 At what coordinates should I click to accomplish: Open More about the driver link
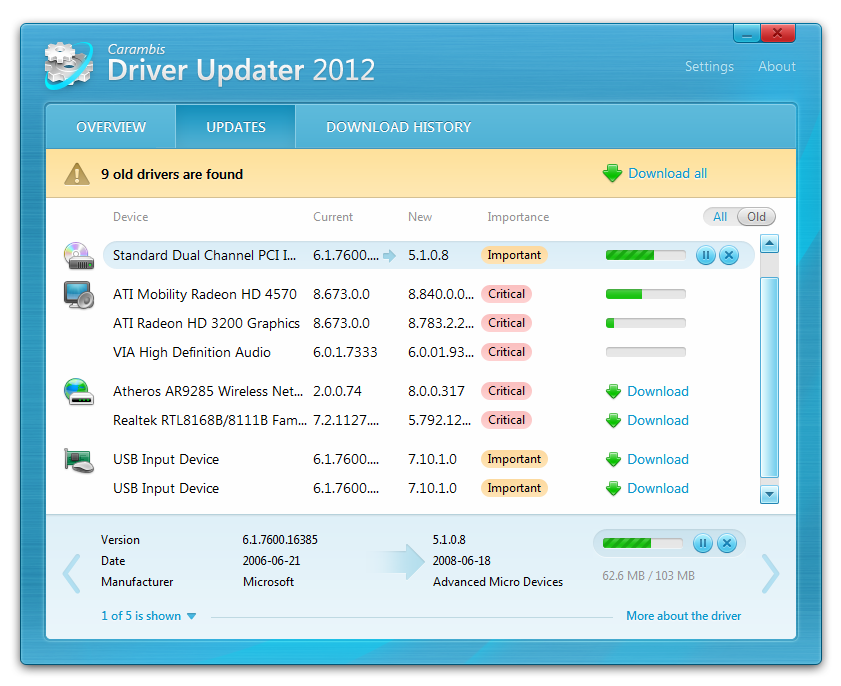point(683,616)
